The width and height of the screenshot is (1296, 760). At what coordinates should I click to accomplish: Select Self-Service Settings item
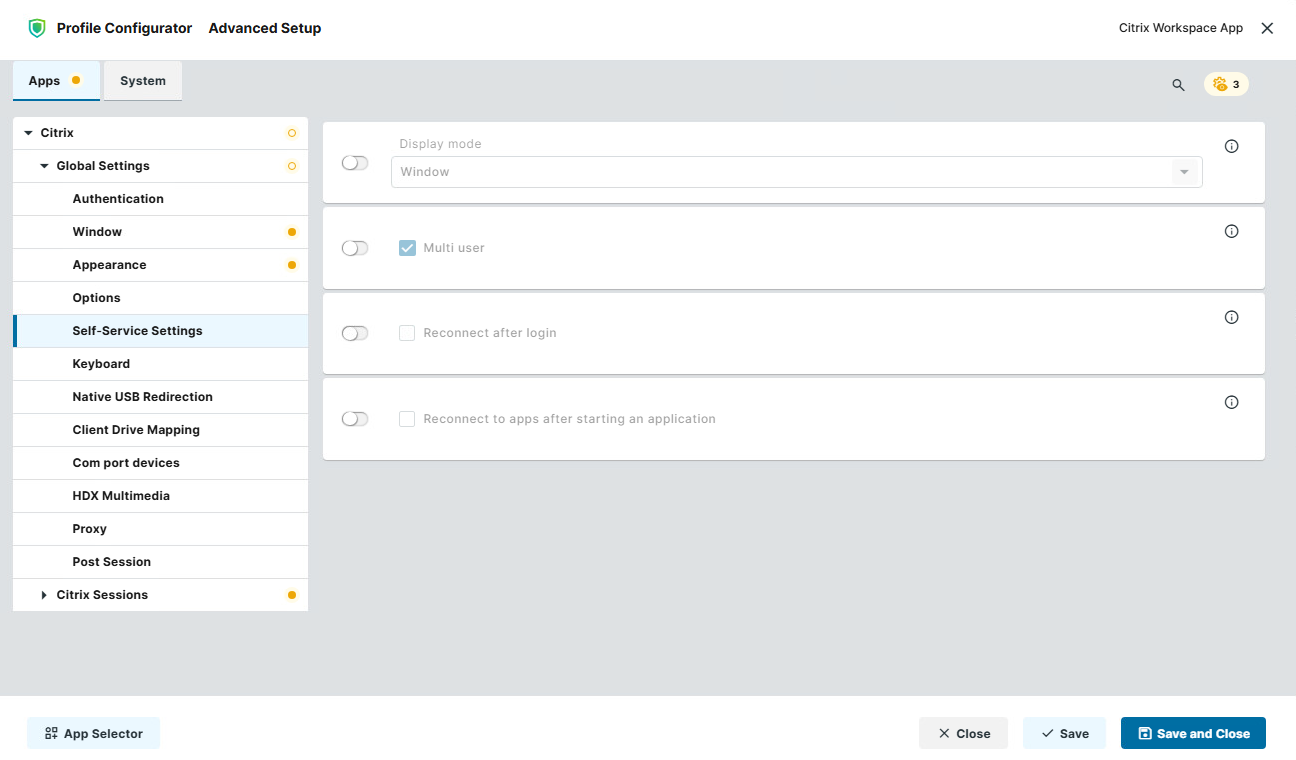point(160,331)
